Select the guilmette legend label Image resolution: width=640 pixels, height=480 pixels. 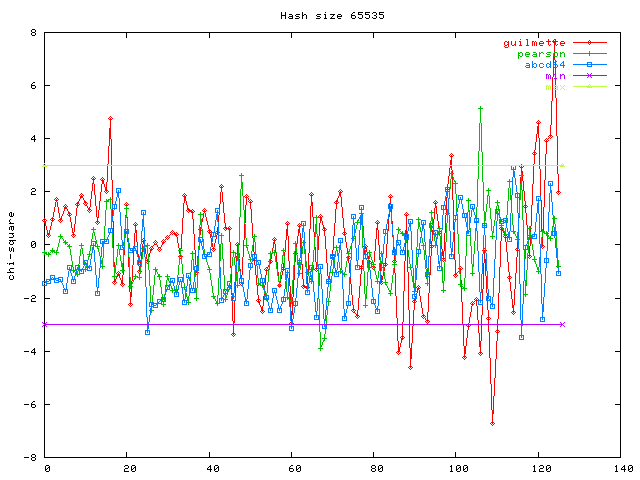click(x=534, y=43)
